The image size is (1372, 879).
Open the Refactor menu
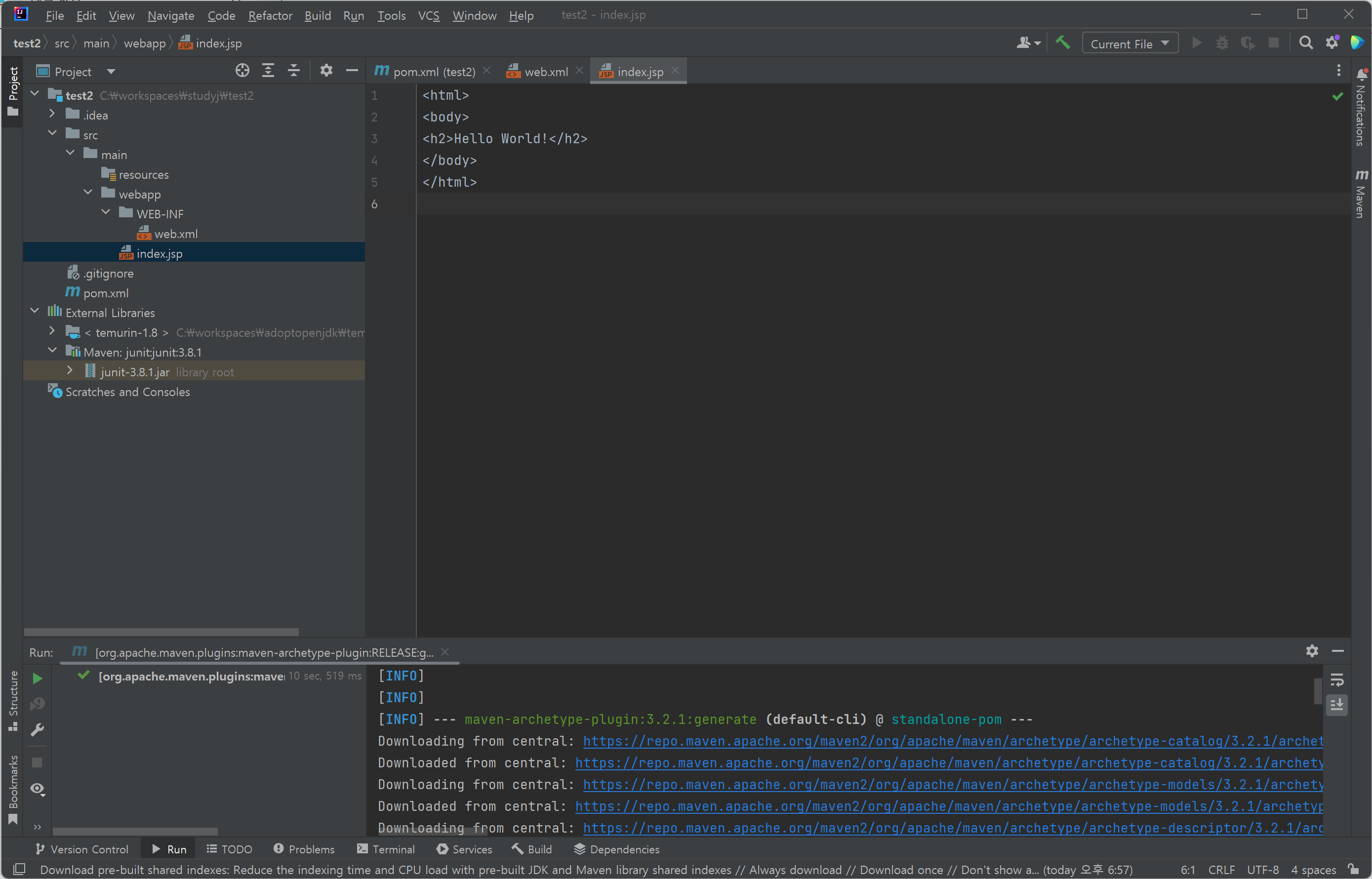270,15
